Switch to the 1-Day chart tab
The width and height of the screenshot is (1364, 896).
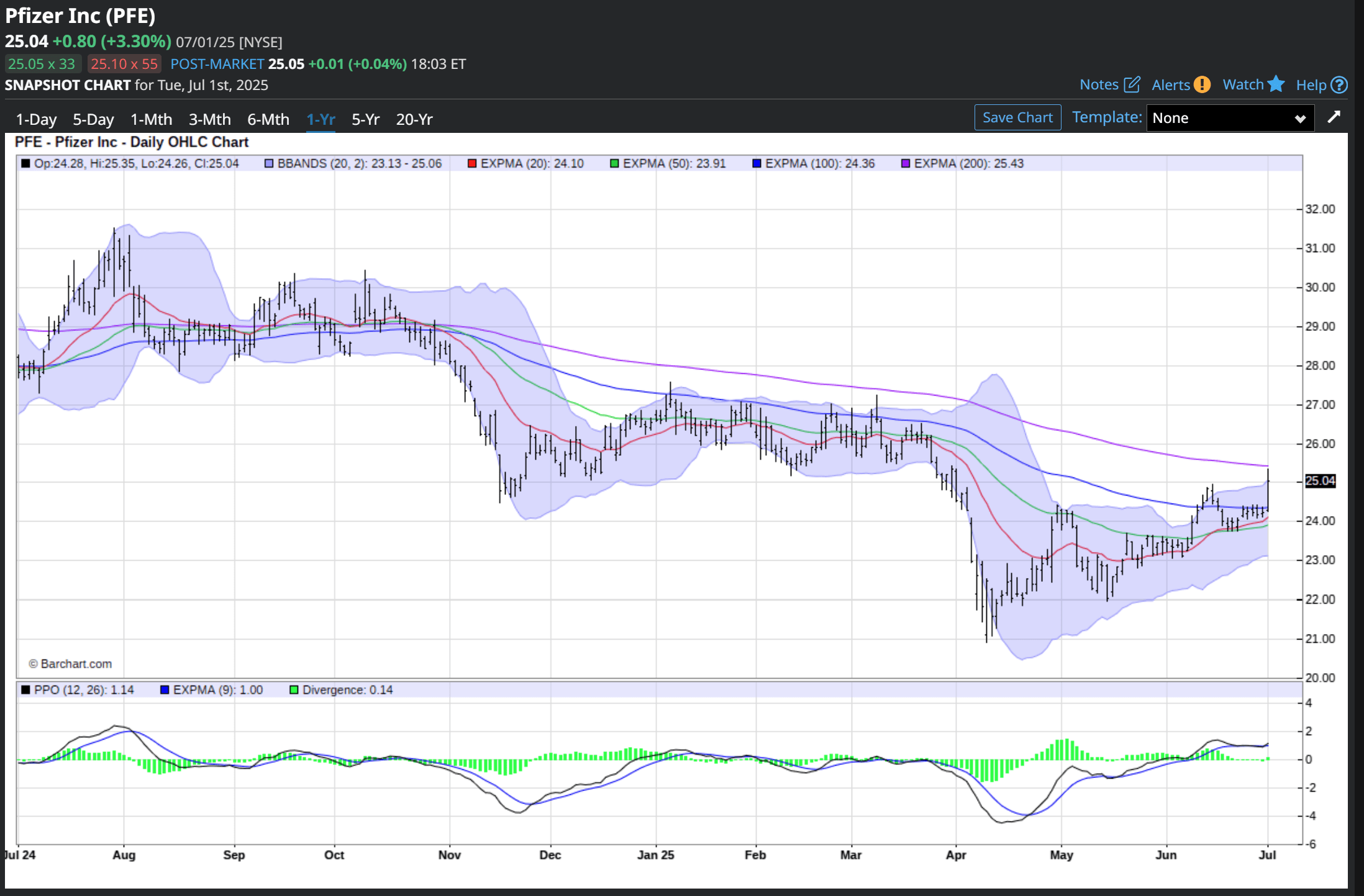tap(36, 119)
